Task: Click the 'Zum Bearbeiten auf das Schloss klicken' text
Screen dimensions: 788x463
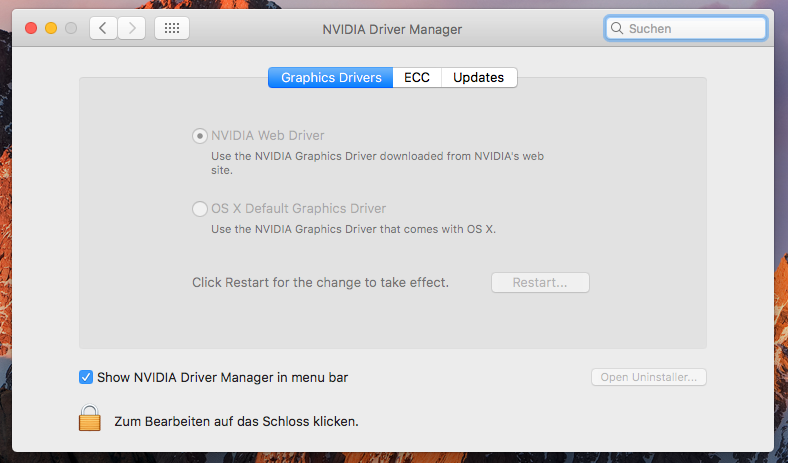Action: point(236,421)
